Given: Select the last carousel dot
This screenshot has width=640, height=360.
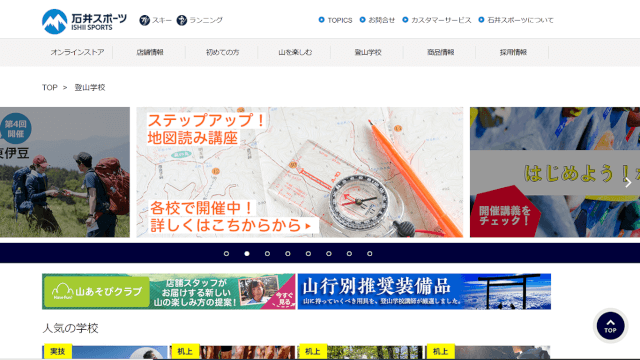Looking at the screenshot, I should coord(369,253).
